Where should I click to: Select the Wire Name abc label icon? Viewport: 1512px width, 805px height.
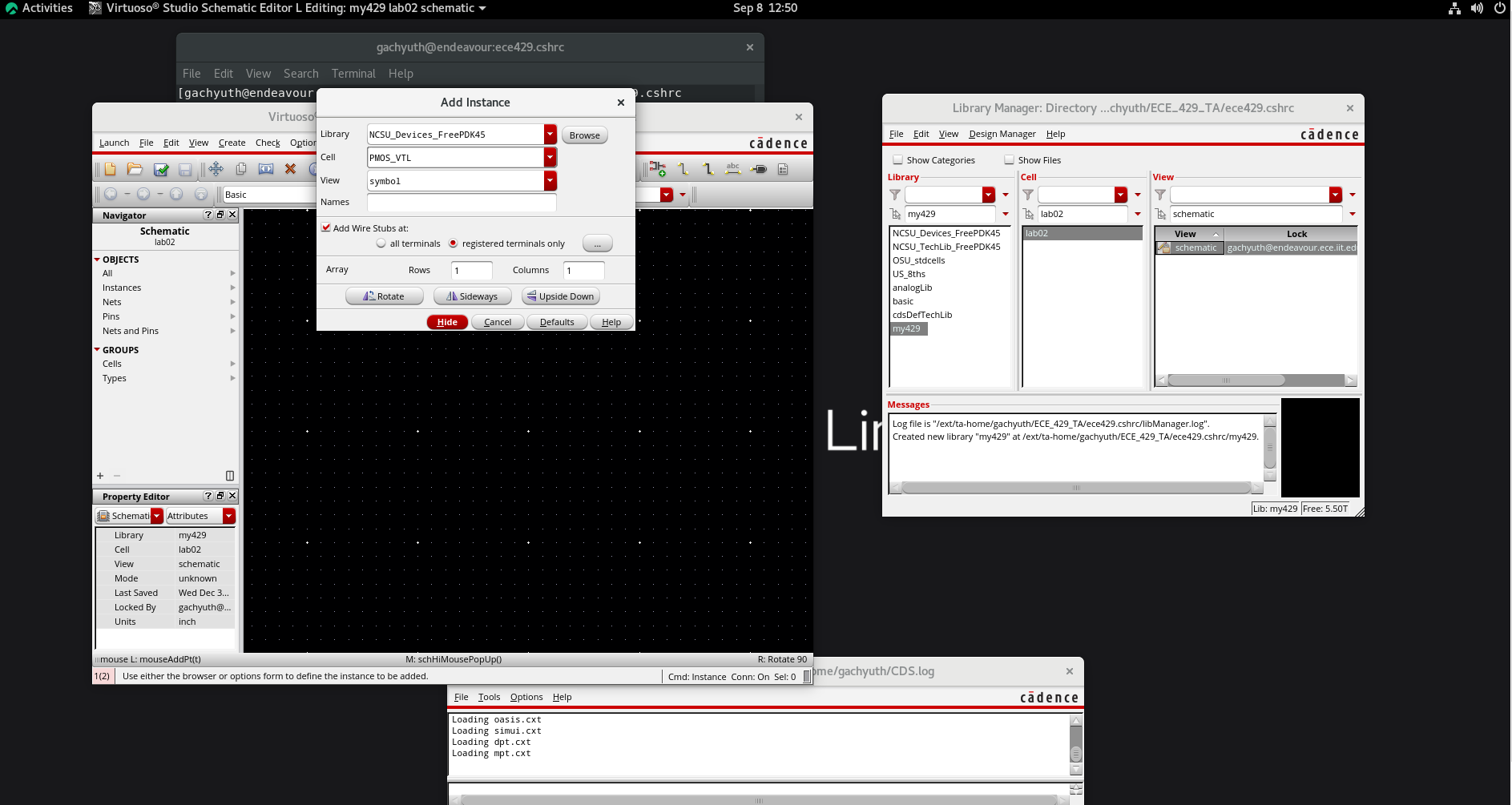tap(733, 169)
